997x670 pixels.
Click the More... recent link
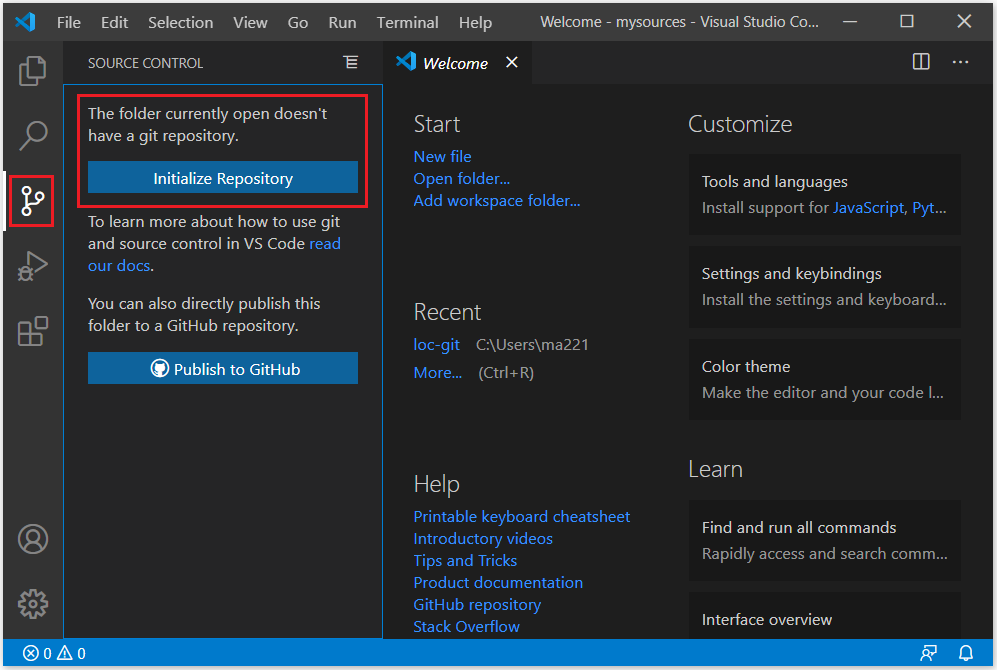coord(437,373)
